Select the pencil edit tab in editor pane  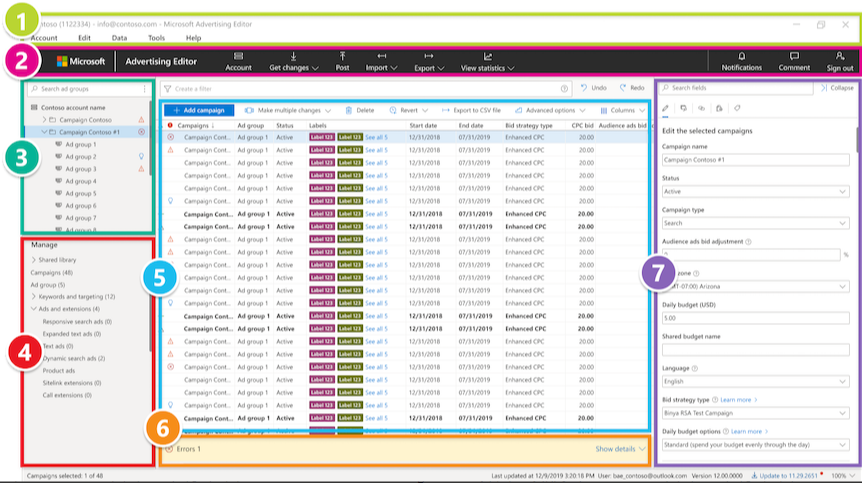(665, 108)
